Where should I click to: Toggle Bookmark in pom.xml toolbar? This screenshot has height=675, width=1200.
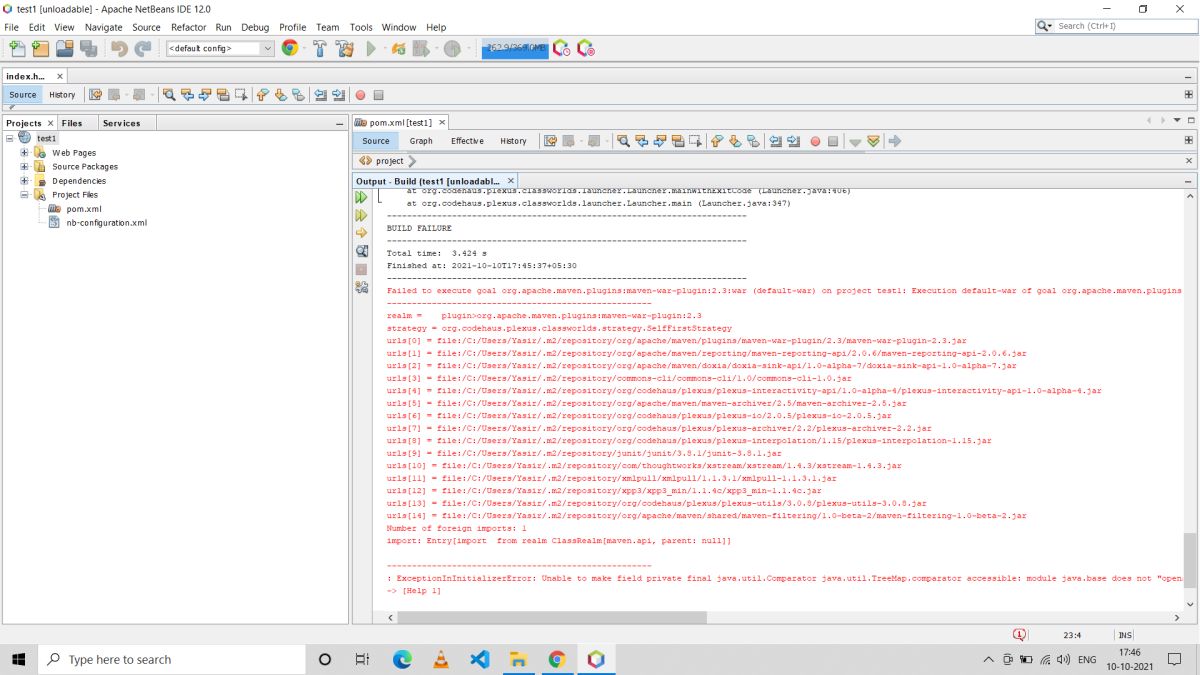tap(753, 141)
